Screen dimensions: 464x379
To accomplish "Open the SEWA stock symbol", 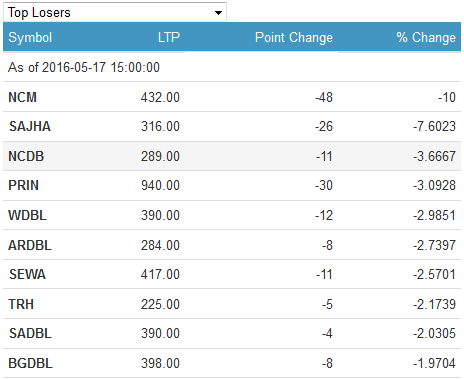I will (27, 274).
